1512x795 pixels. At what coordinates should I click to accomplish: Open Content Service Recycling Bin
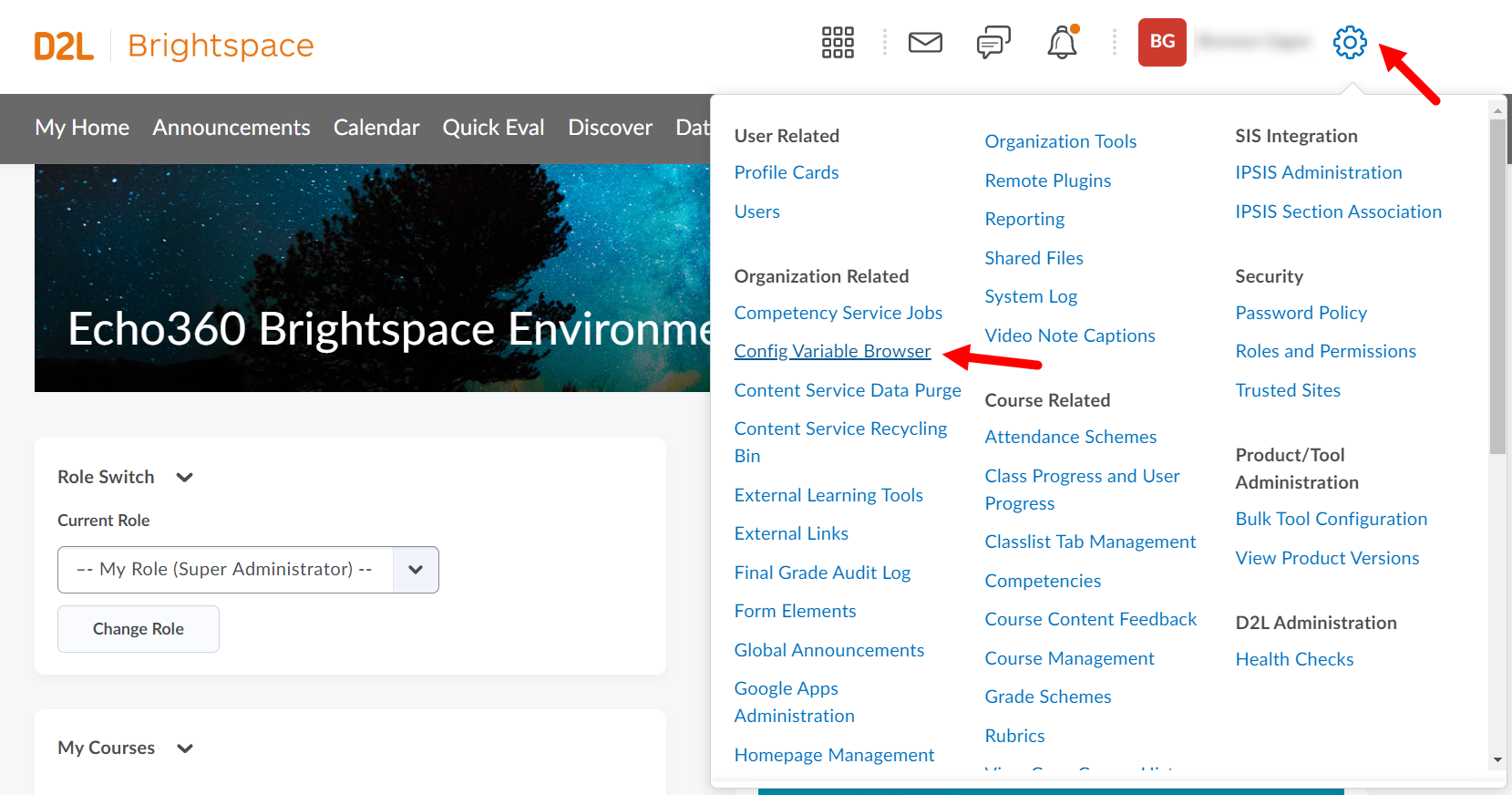pos(840,442)
